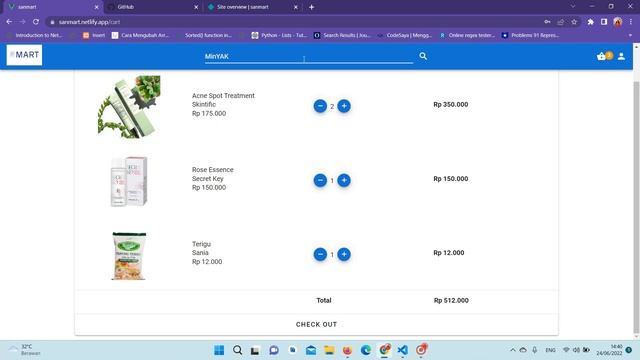Viewport: 640px width, 360px height.
Task: Focus the search field containing MinYAK
Action: point(309,56)
